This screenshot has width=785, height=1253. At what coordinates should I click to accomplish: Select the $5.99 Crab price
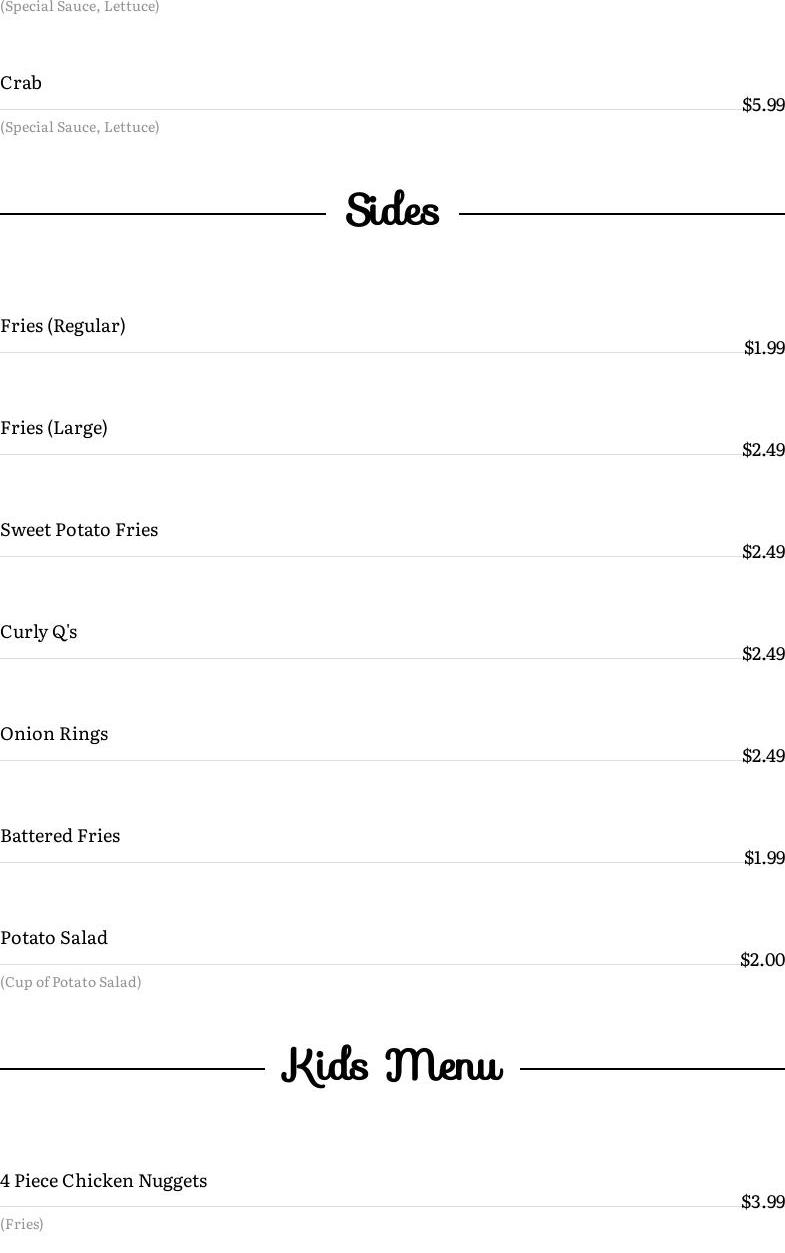[763, 105]
